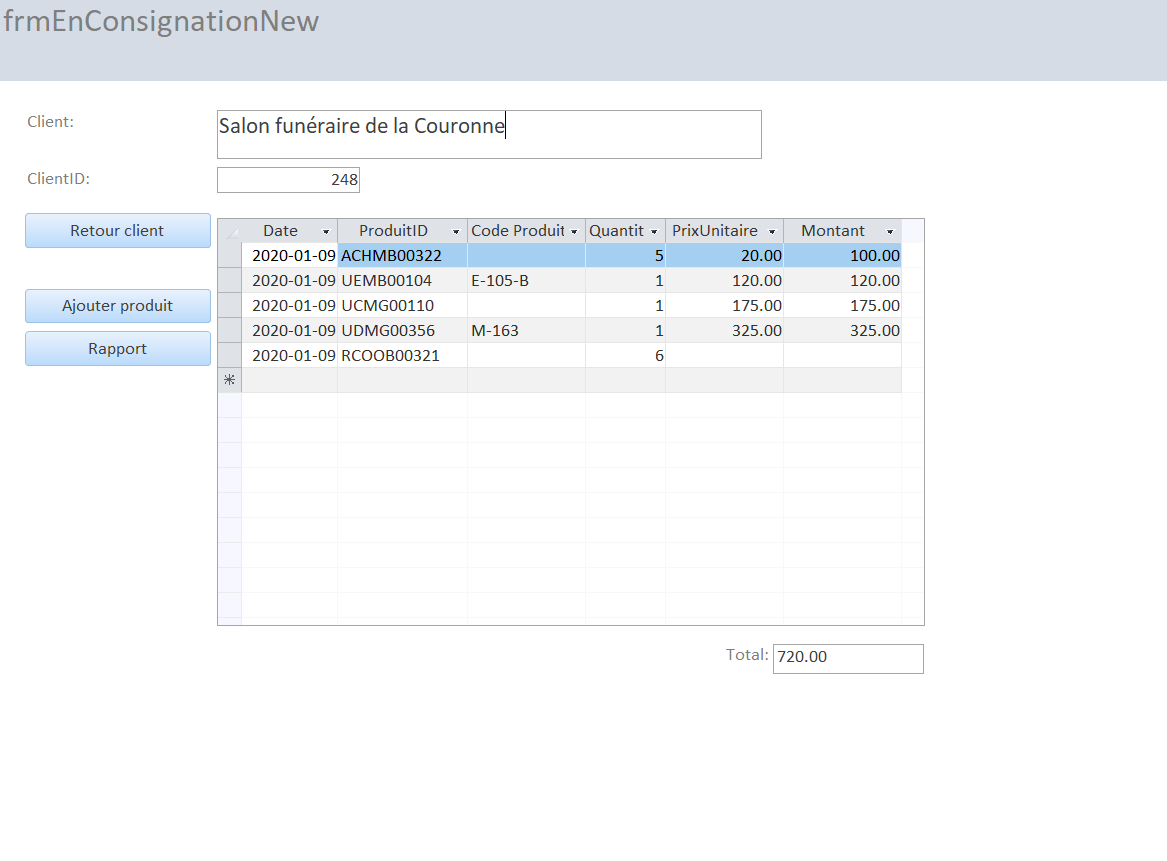This screenshot has width=1167, height=861.
Task: Click the row selector for UDMG00356
Action: click(x=230, y=331)
